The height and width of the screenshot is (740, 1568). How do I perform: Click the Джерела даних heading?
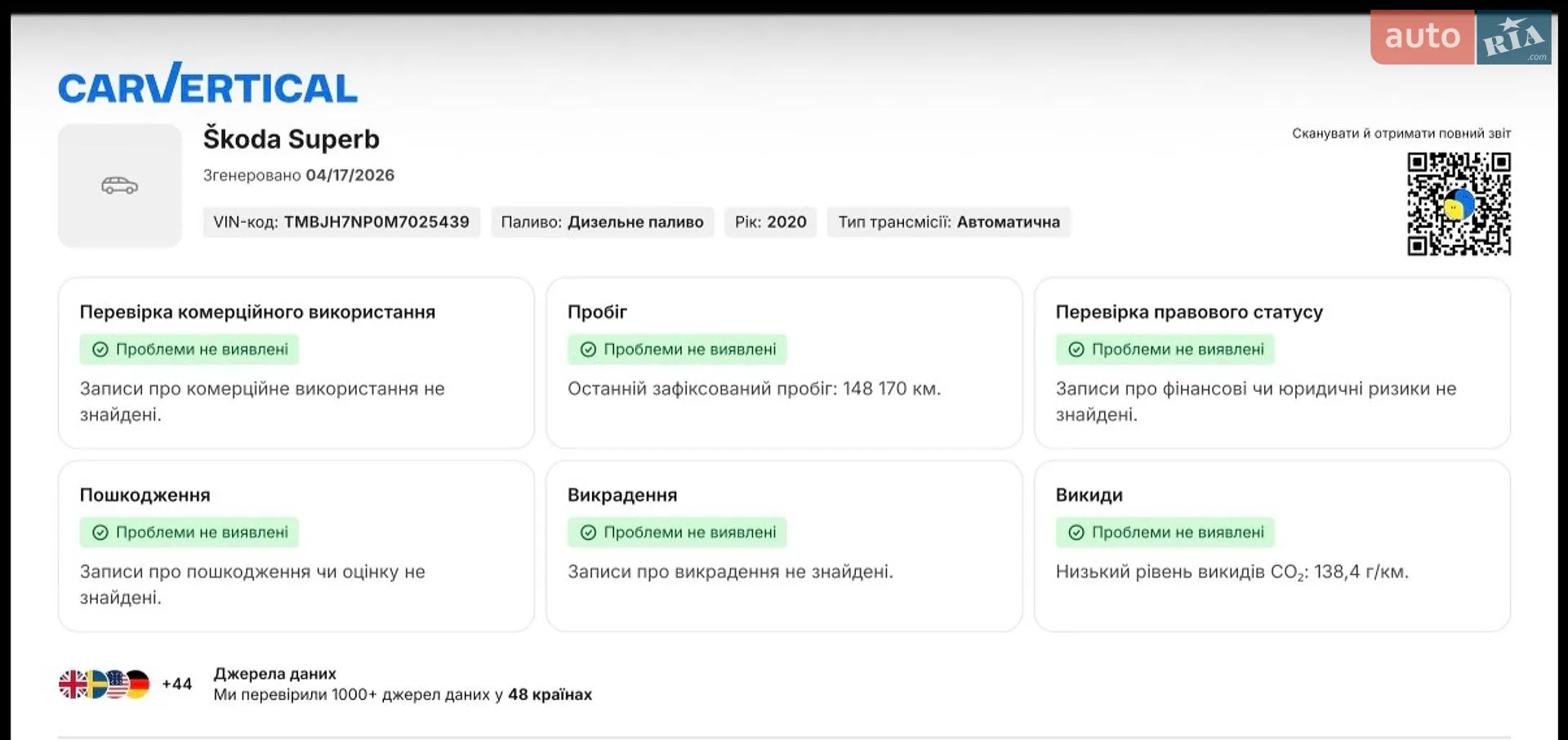[x=274, y=674]
